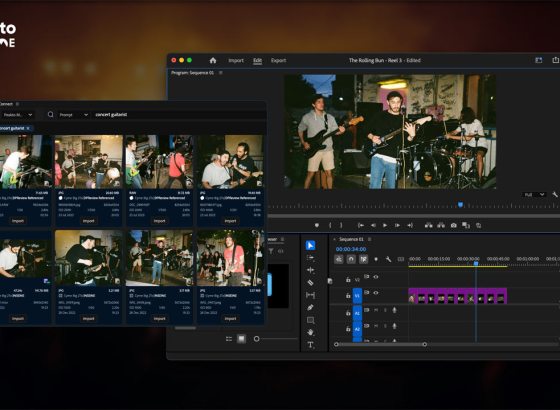Switch to the Export tab

point(279,60)
